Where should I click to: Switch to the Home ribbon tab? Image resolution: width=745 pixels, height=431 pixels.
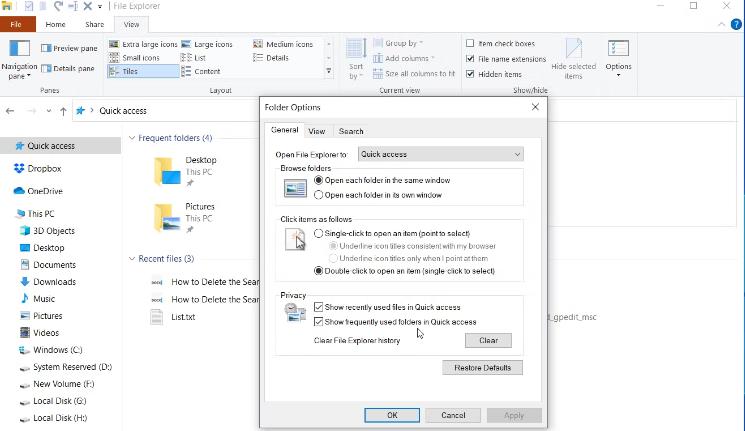pyautogui.click(x=55, y=24)
